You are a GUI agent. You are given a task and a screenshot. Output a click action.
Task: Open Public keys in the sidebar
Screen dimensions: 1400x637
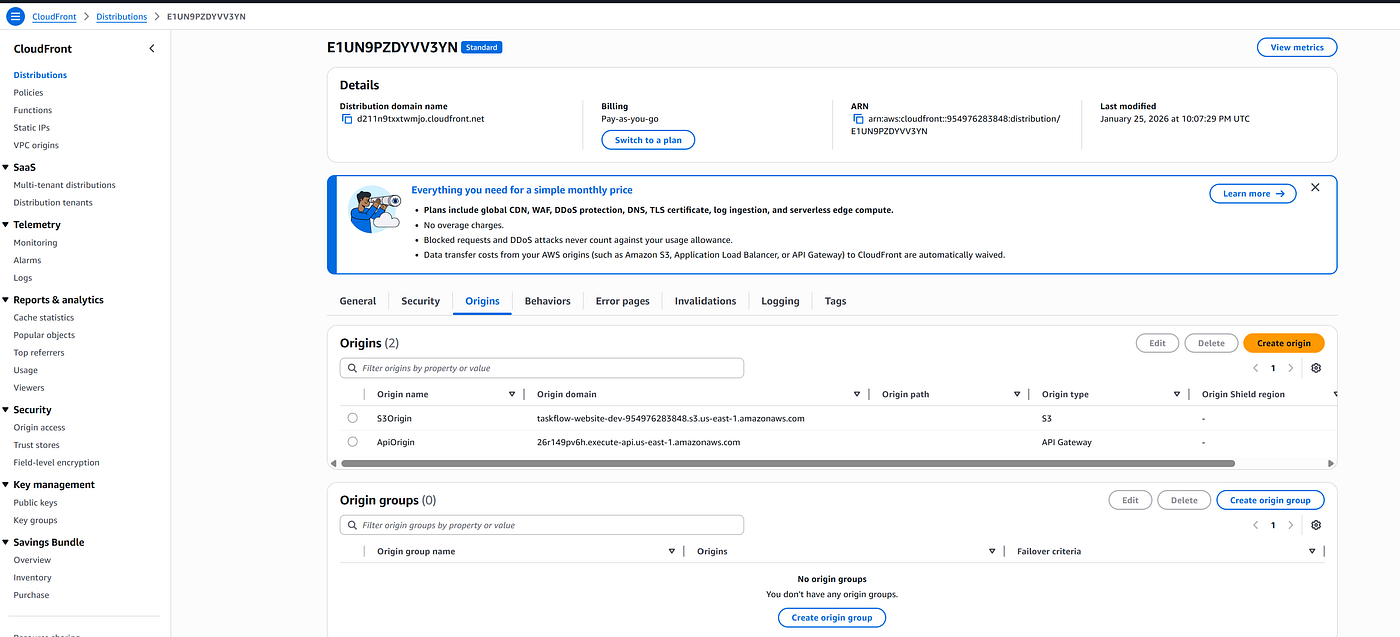35,503
